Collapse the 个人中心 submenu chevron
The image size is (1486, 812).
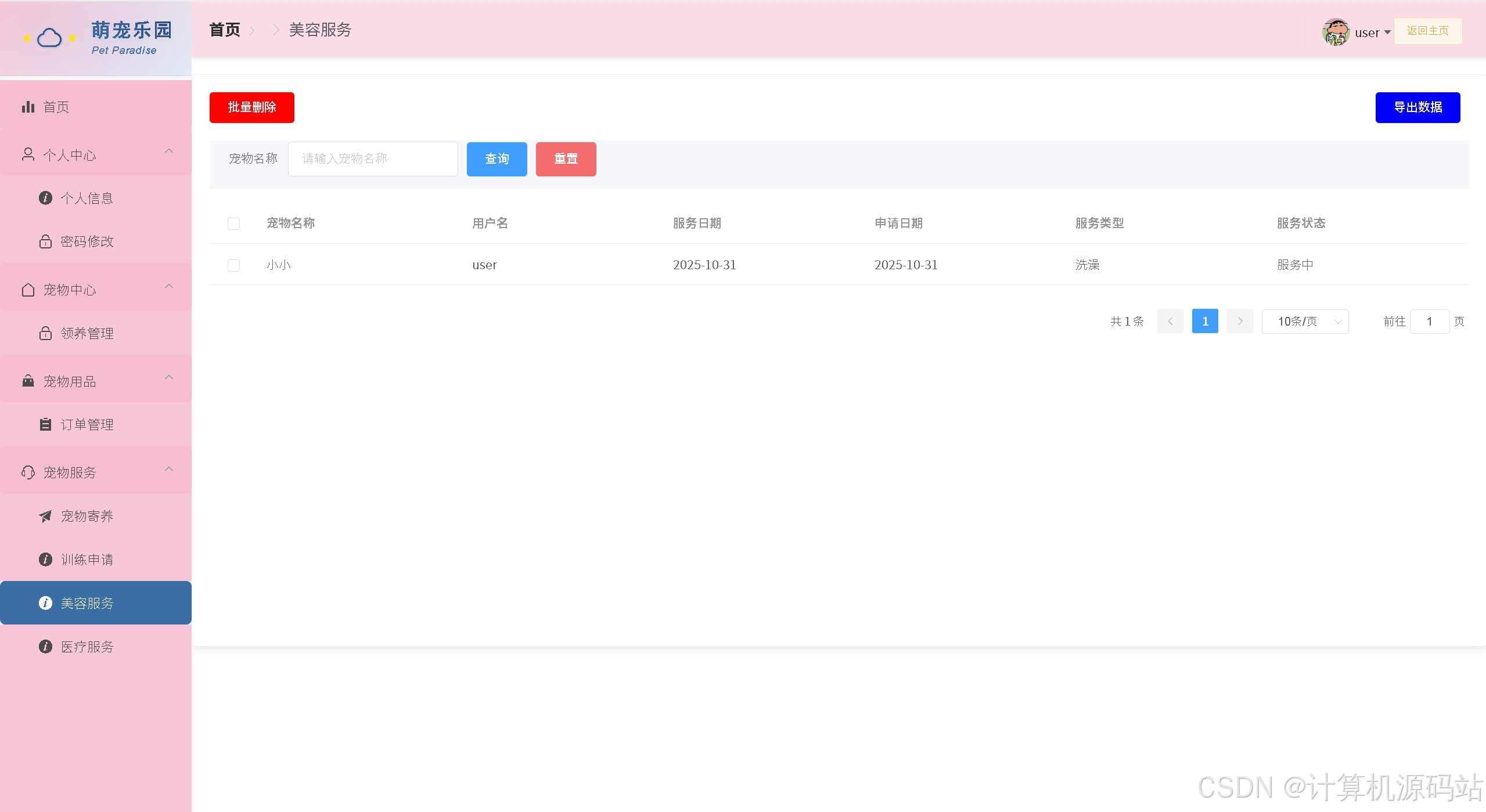tap(169, 151)
